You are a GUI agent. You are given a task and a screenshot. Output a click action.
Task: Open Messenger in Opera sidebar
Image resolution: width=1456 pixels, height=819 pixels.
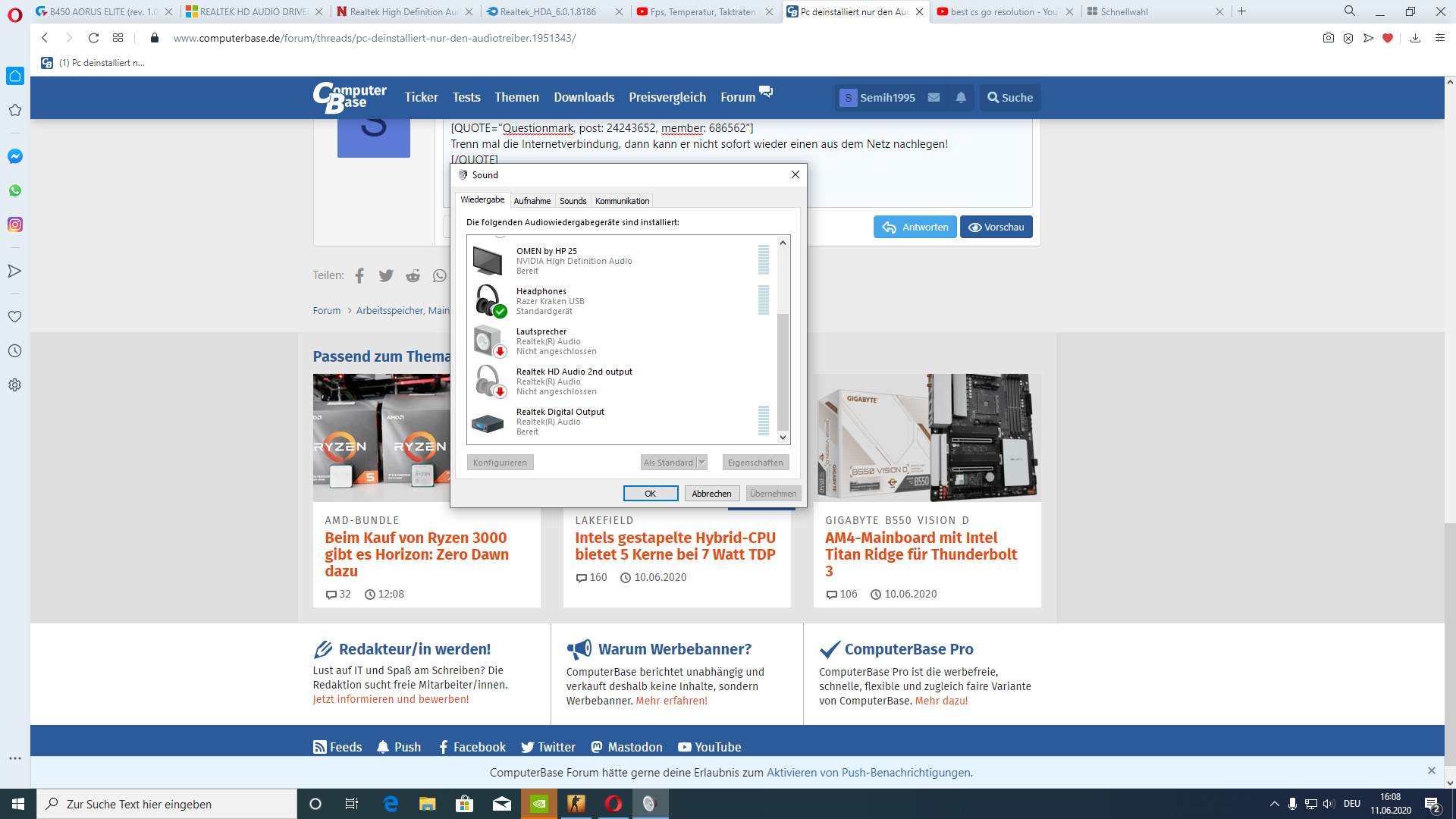click(14, 156)
